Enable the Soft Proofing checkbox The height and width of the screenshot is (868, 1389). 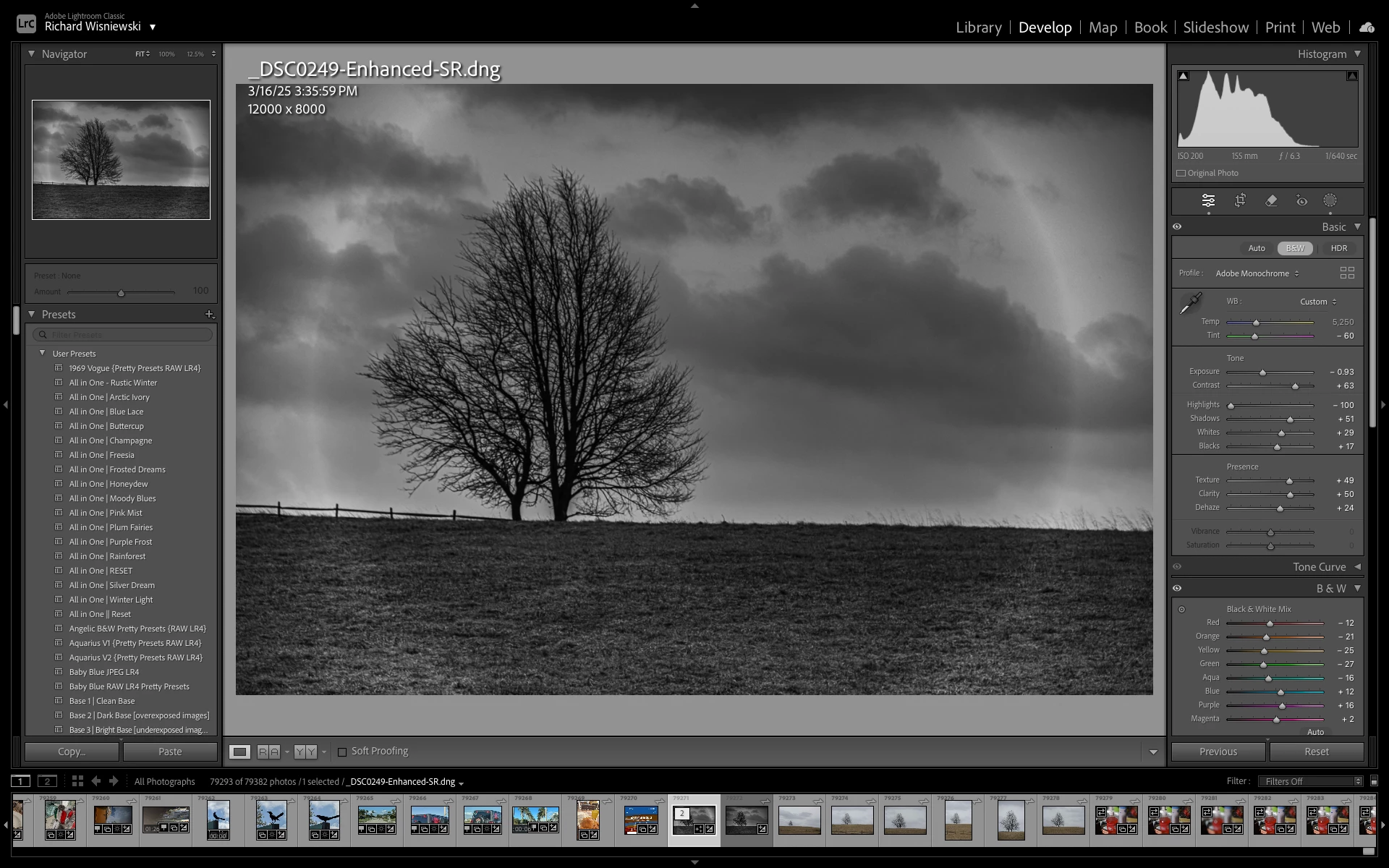tap(342, 752)
